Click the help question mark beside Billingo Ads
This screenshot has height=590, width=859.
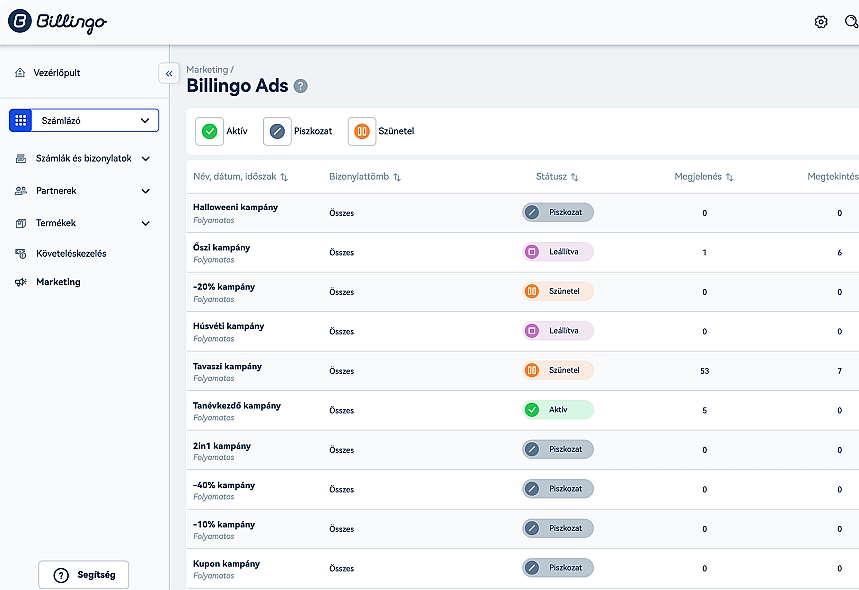pos(301,87)
